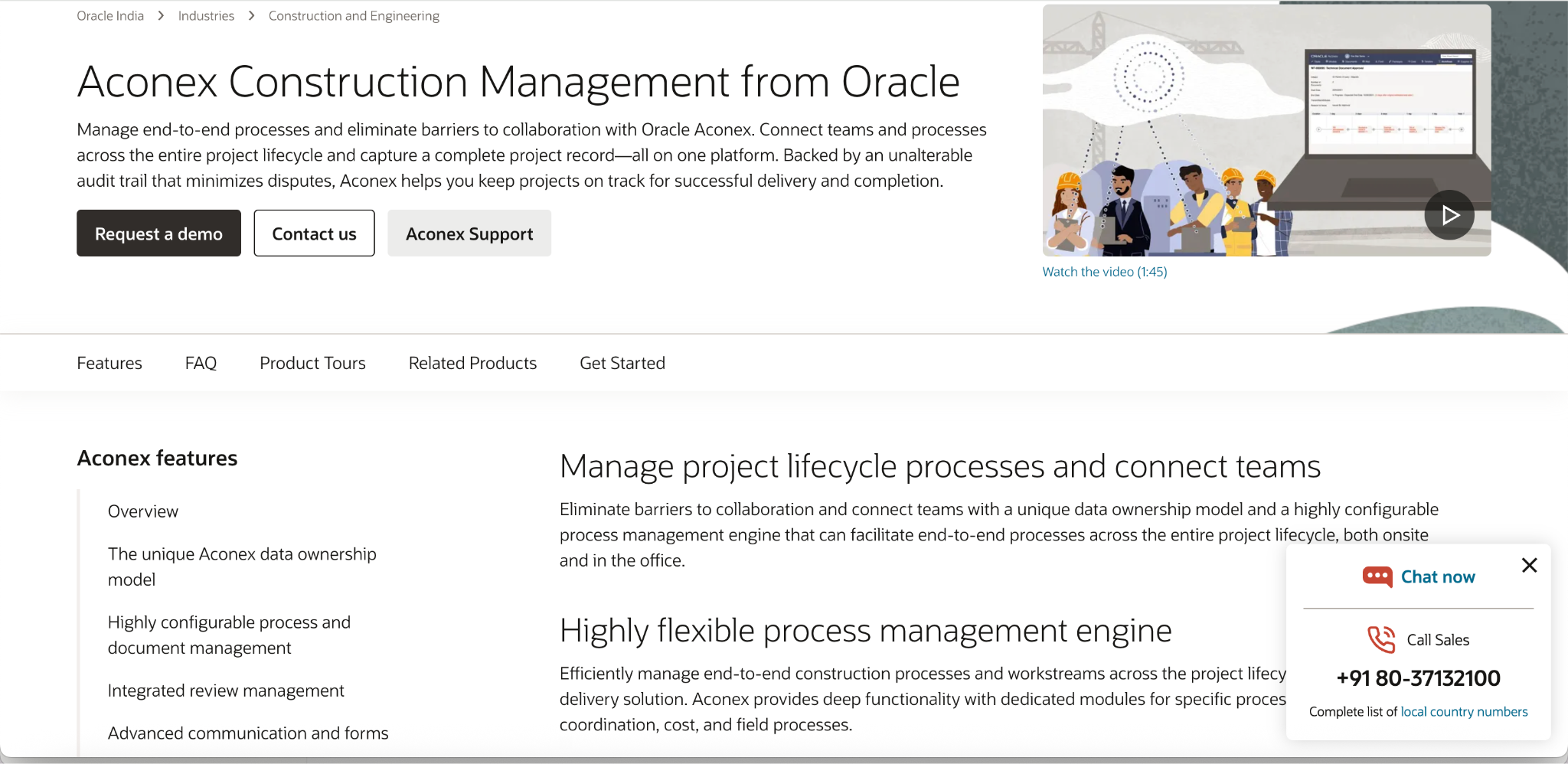Click Request a demo button
The image size is (1568, 764).
[x=158, y=233]
